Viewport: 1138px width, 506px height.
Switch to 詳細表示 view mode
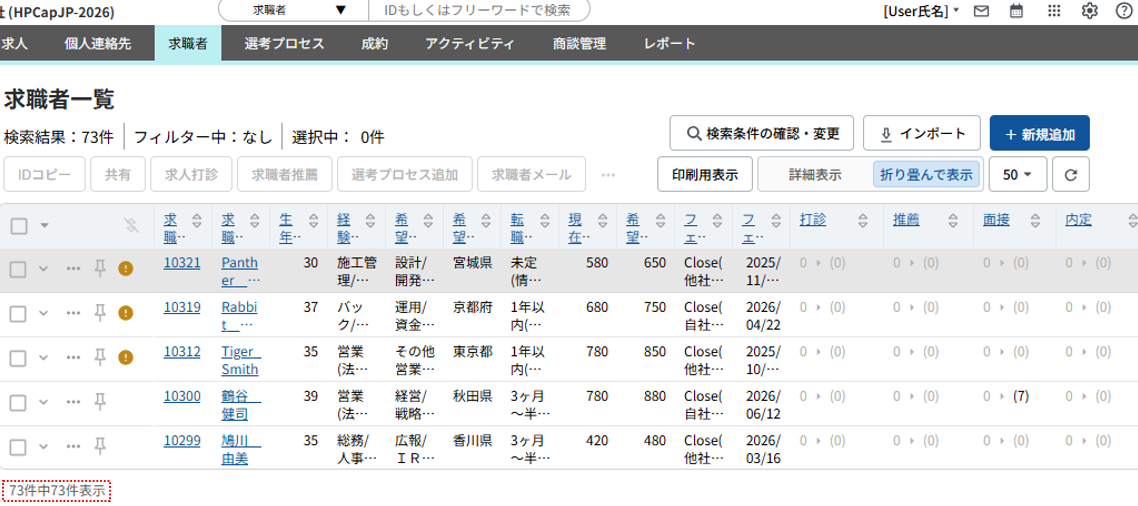point(814,174)
